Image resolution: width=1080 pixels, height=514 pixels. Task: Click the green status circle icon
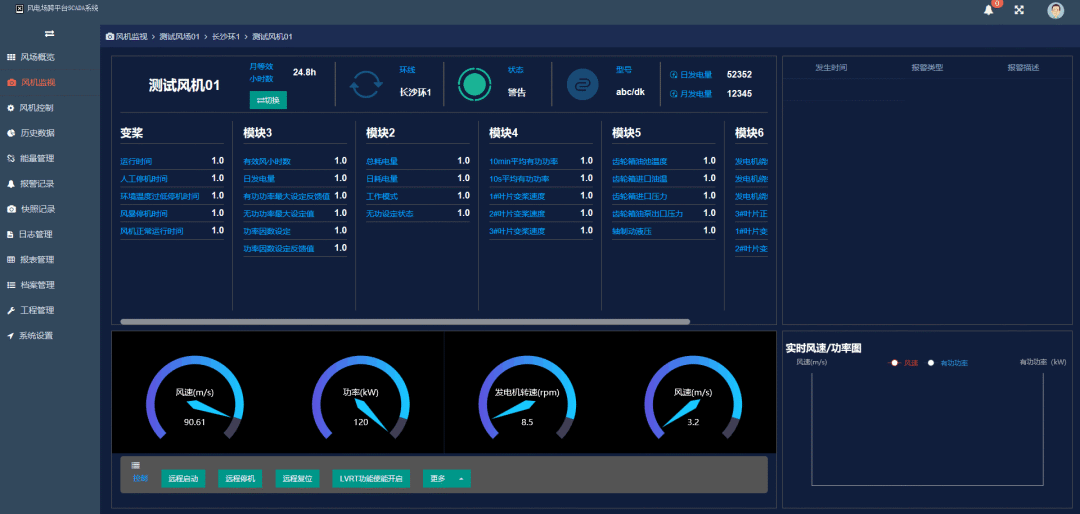[x=474, y=85]
